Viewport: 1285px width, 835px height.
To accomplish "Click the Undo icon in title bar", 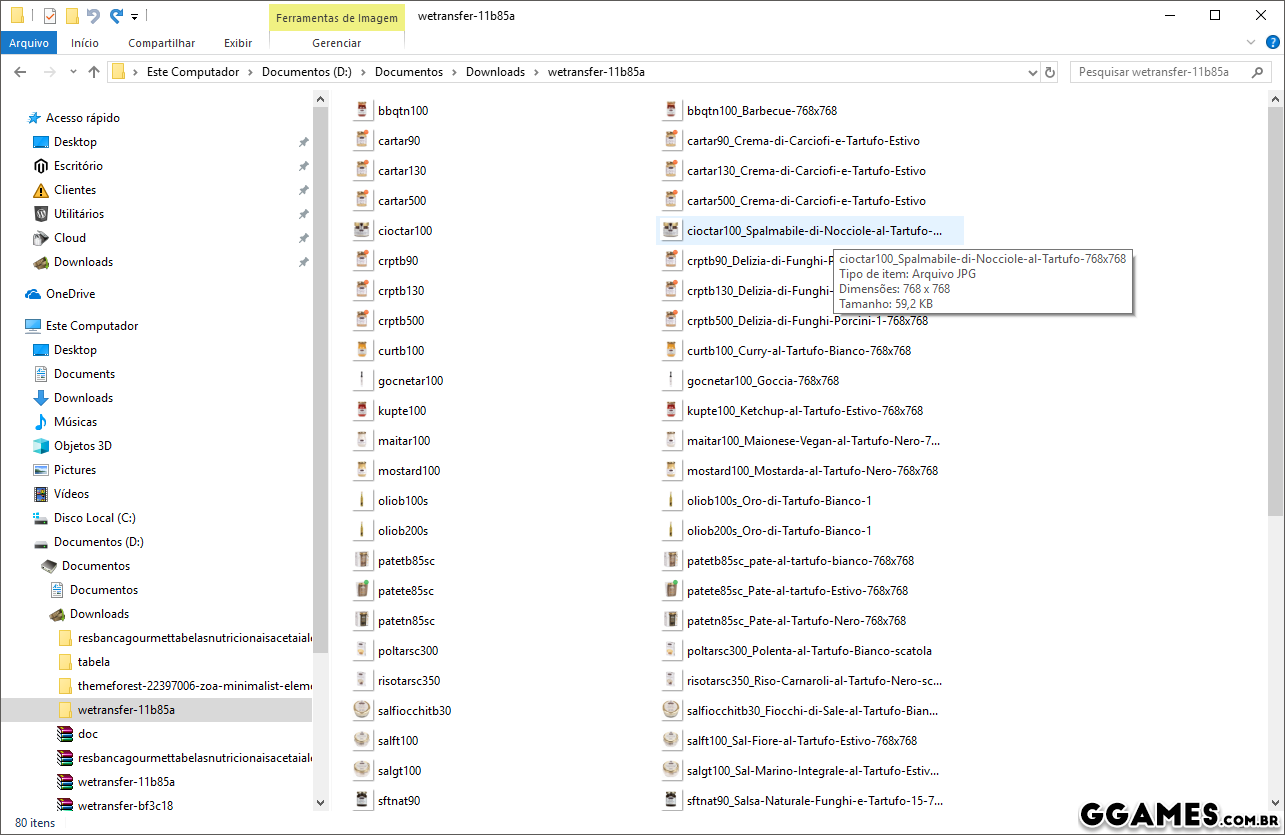I will point(93,16).
